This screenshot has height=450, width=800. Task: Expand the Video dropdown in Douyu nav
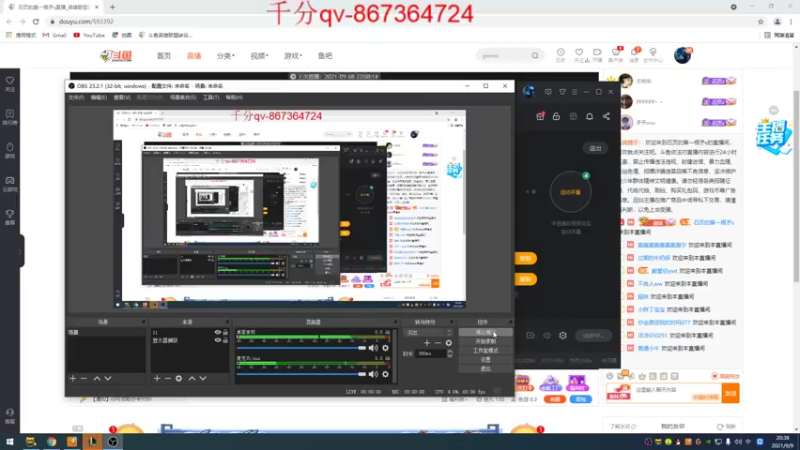[x=259, y=56]
